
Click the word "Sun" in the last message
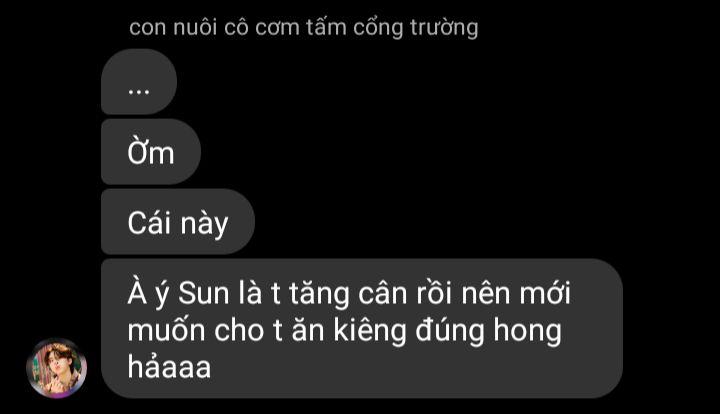pos(203,293)
